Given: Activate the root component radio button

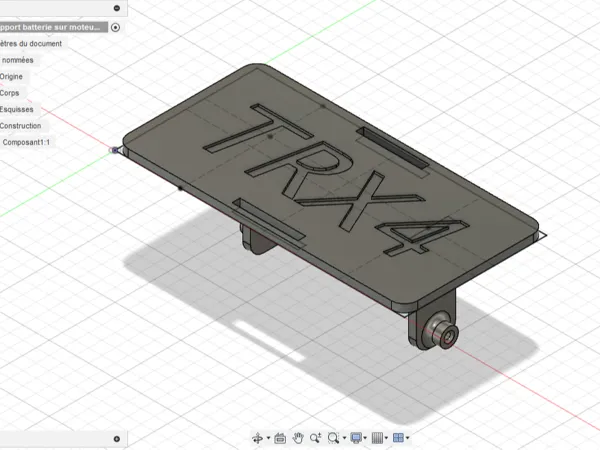Looking at the screenshot, I should click(x=115, y=28).
